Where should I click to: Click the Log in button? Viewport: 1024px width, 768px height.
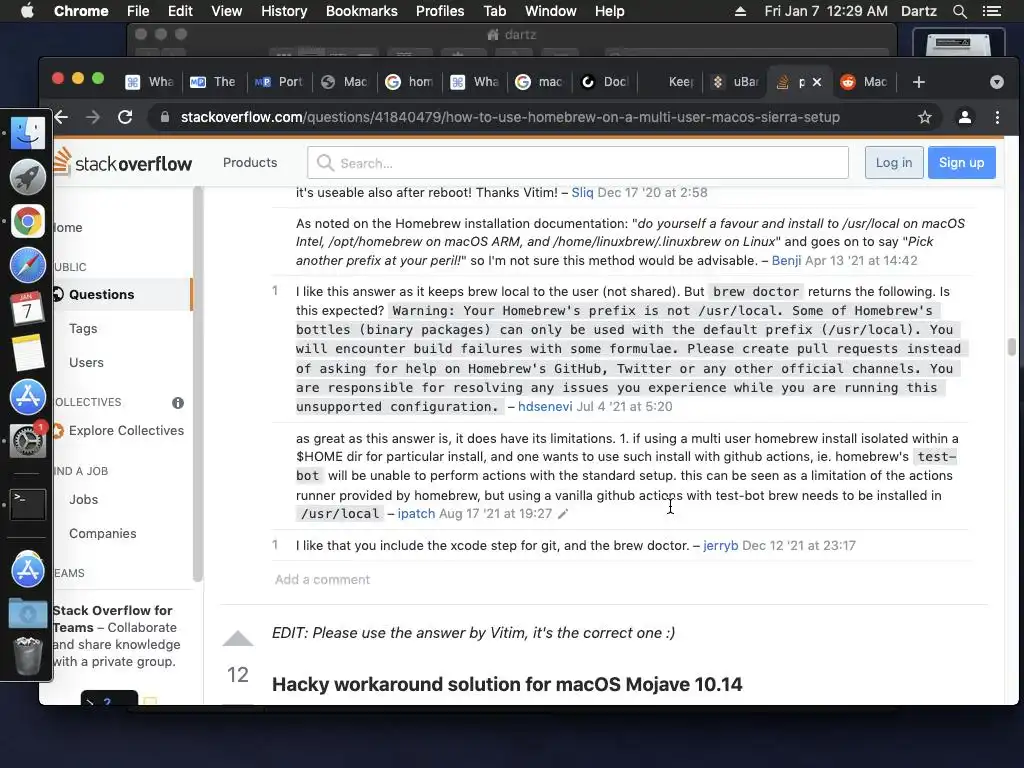[894, 163]
